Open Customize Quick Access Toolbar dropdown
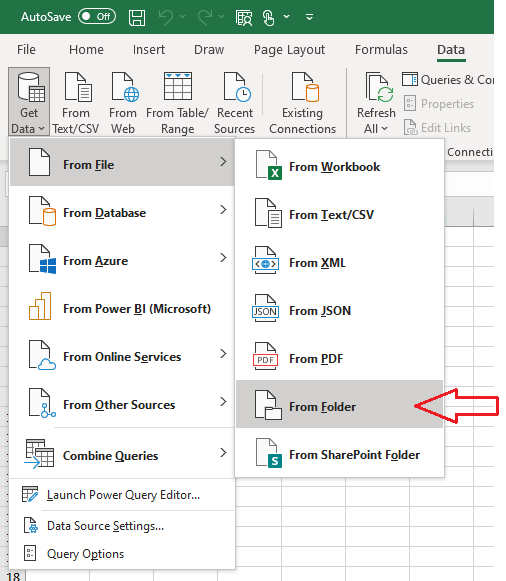Screen dimensions: 506x581 310,17
